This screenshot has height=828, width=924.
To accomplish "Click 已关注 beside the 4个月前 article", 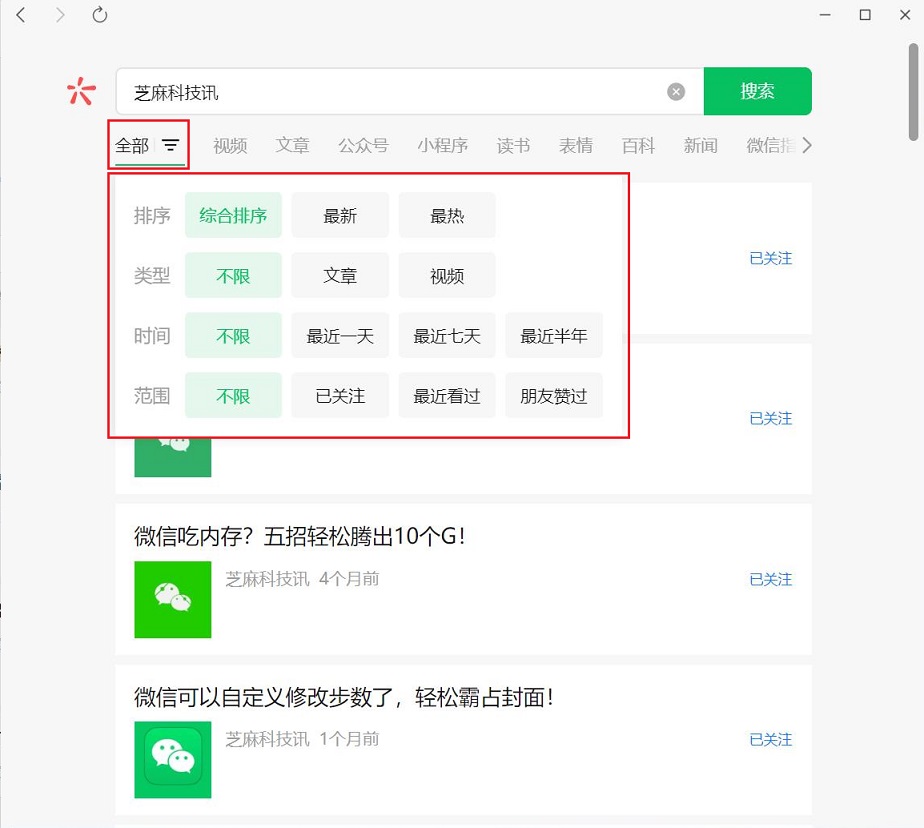I will tap(770, 579).
